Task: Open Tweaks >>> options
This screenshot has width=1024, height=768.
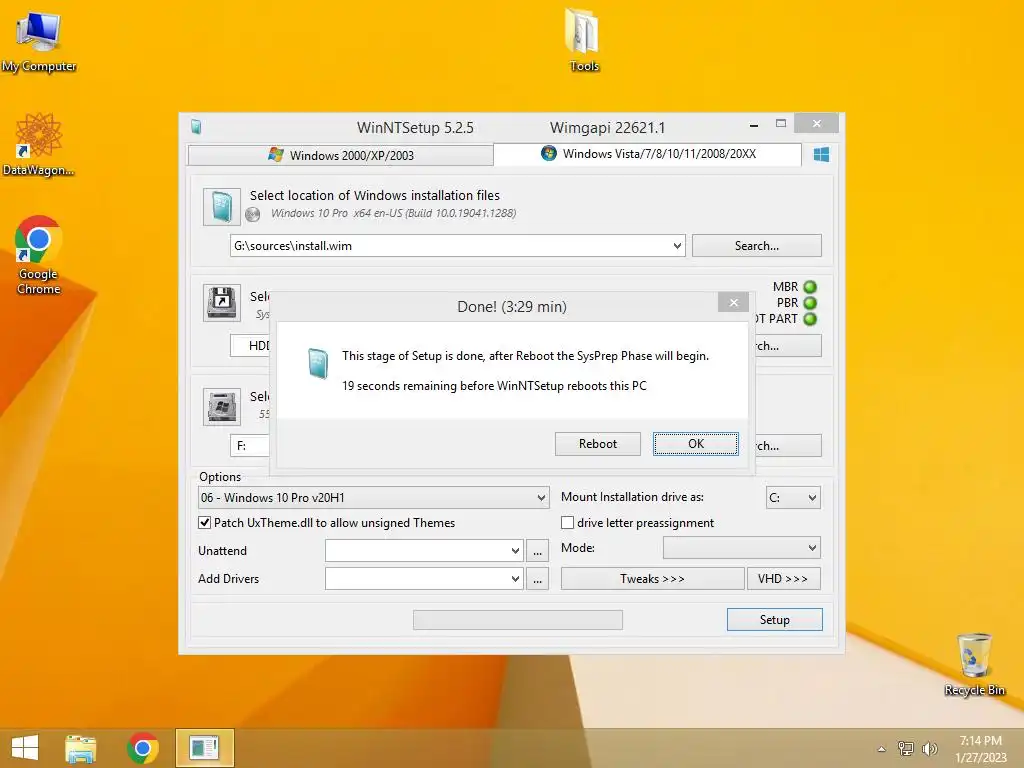Action: [x=652, y=579]
